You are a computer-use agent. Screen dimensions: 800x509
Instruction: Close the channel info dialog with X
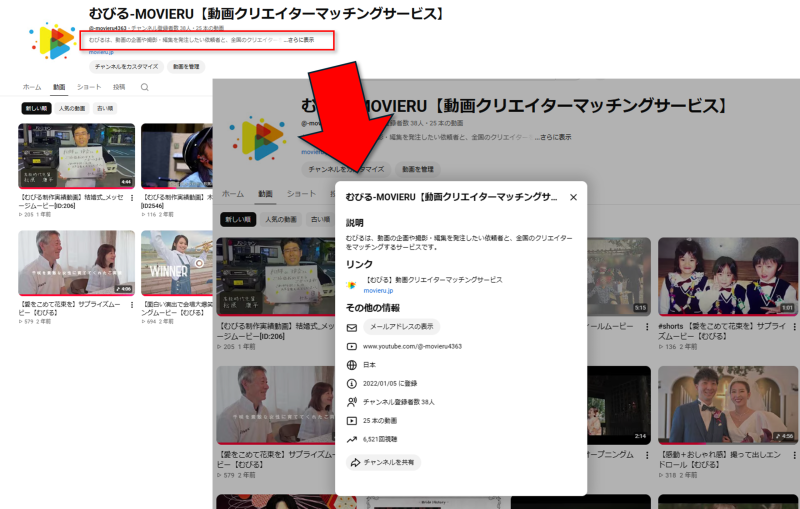click(573, 197)
